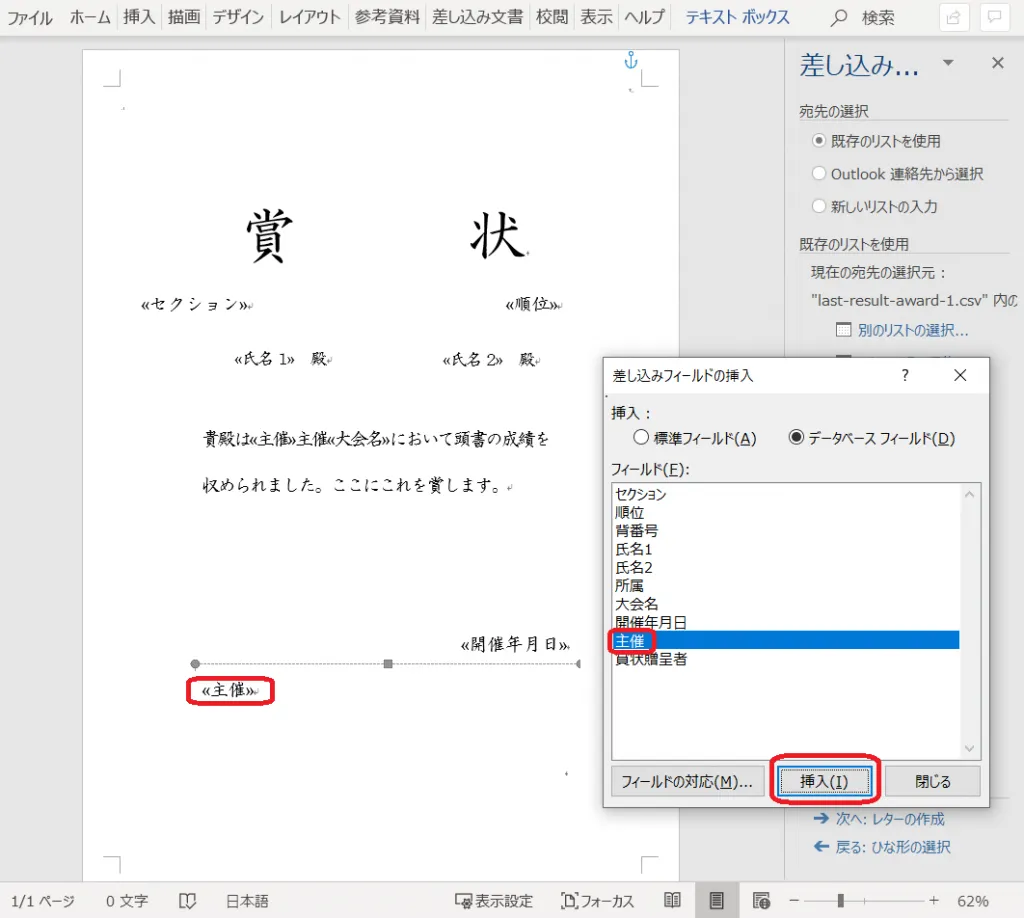The image size is (1024, 918).
Task: Select the データベース フィールド radio button
Action: 797,437
